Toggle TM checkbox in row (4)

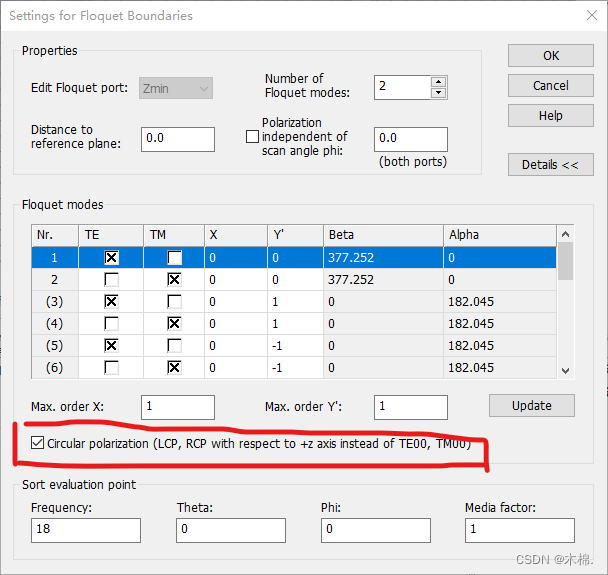(174, 323)
